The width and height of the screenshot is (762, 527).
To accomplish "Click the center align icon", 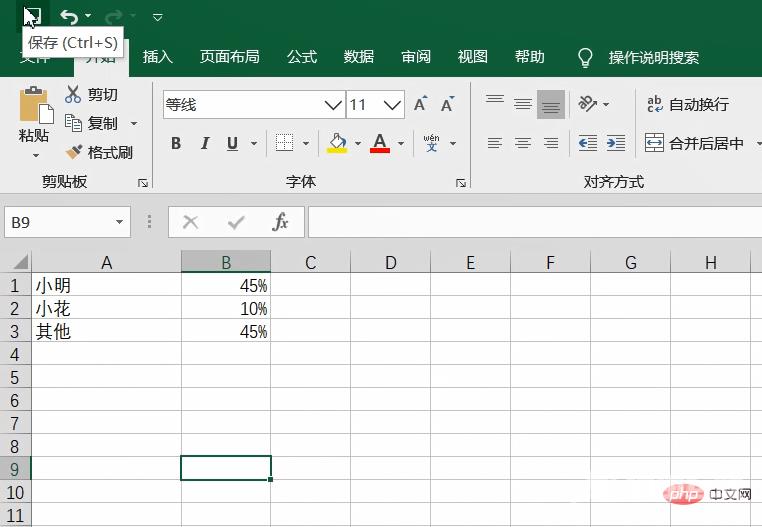I will 523,143.
